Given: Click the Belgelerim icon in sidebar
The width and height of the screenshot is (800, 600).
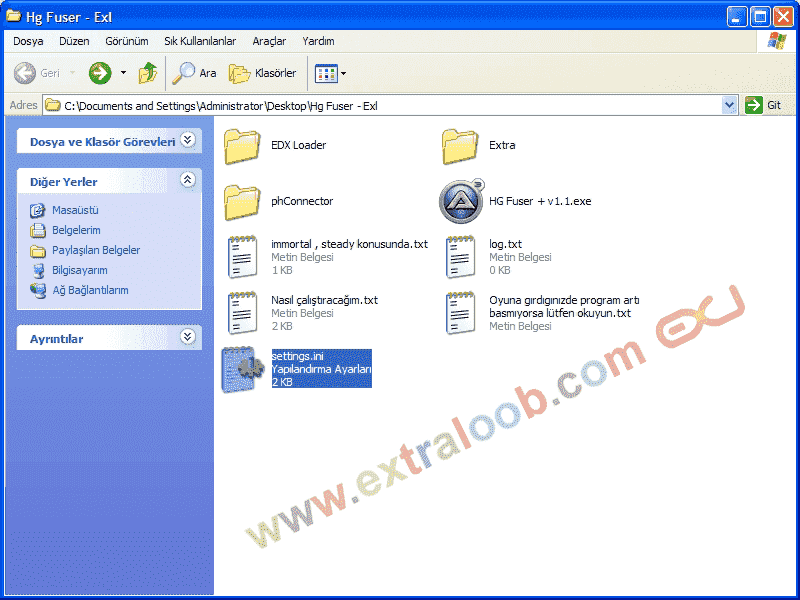Looking at the screenshot, I should (x=37, y=231).
